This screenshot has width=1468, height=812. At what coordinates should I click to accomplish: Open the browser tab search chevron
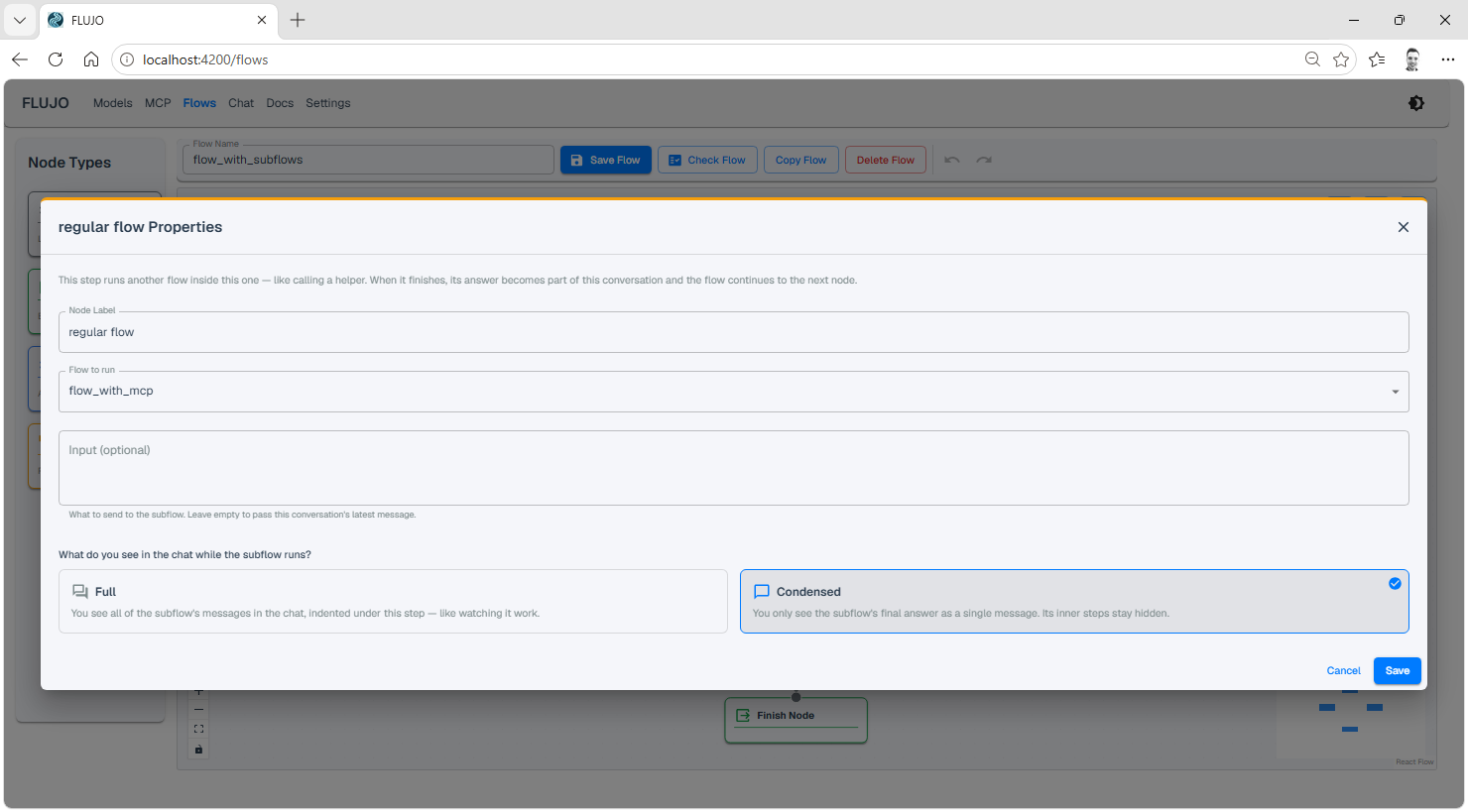tap(20, 20)
